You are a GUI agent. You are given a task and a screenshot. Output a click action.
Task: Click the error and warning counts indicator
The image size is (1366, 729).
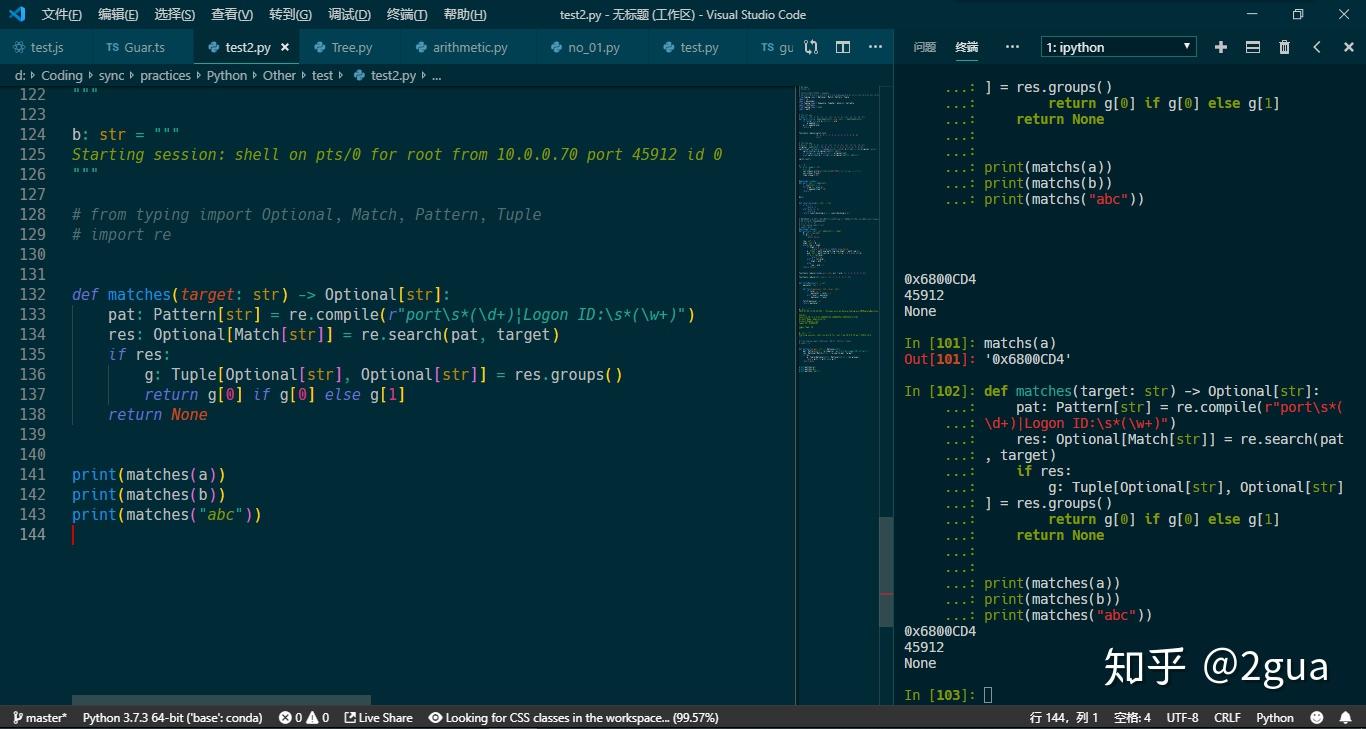[302, 717]
